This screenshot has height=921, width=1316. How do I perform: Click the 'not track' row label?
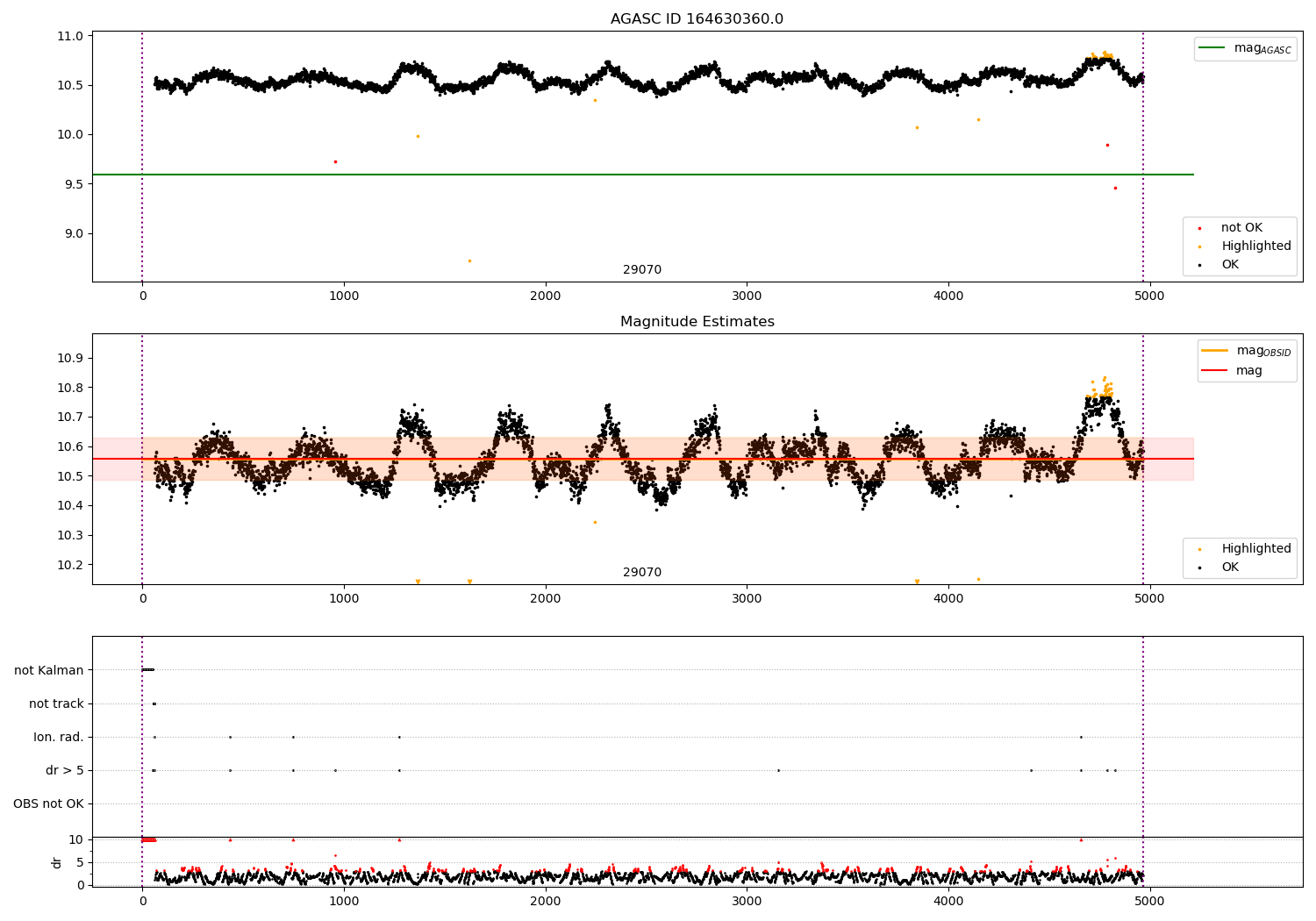56,703
